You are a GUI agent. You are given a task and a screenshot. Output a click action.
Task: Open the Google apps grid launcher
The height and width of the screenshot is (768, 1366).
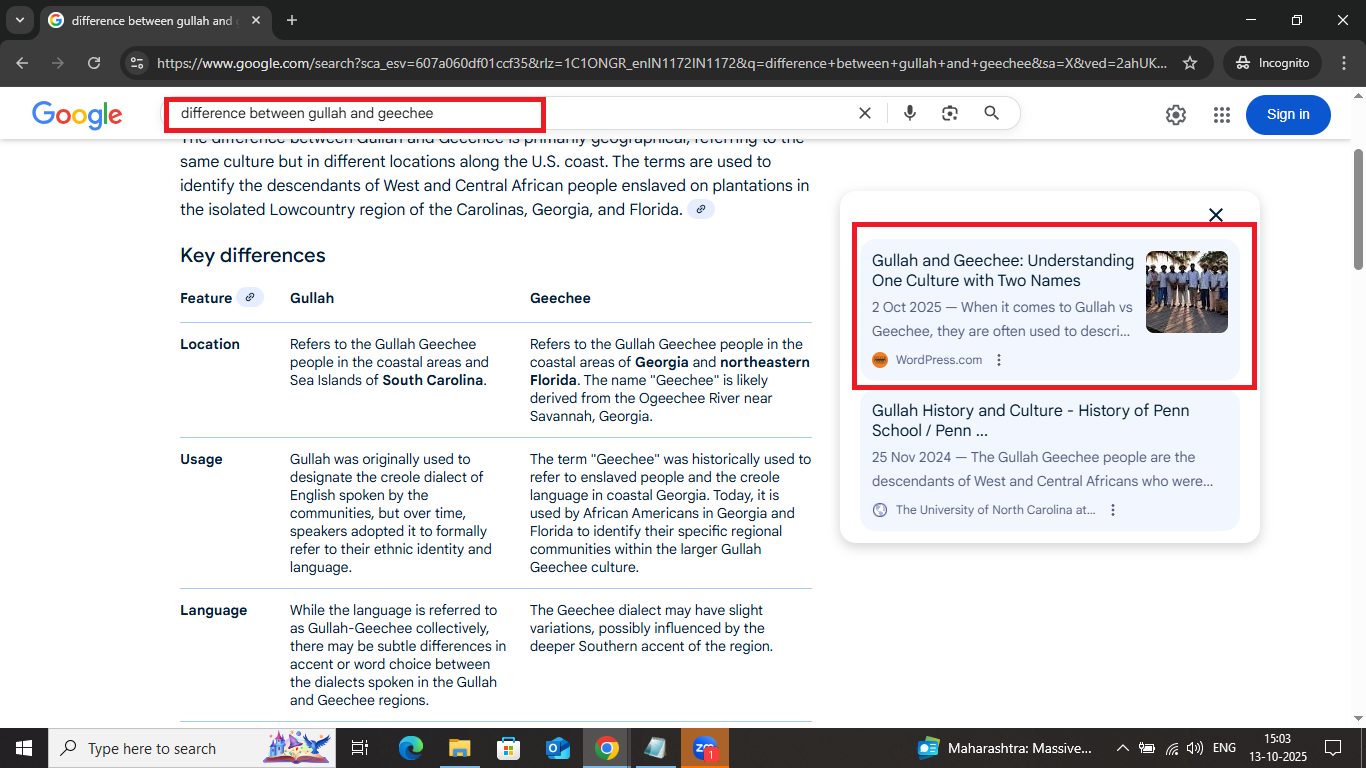(x=1222, y=114)
